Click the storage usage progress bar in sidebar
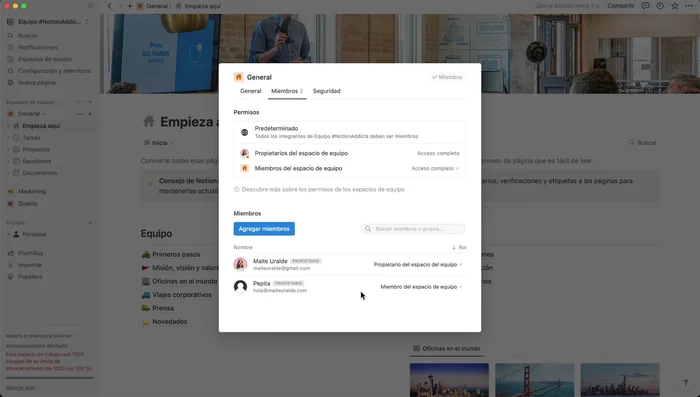The image size is (700, 397). point(50,377)
